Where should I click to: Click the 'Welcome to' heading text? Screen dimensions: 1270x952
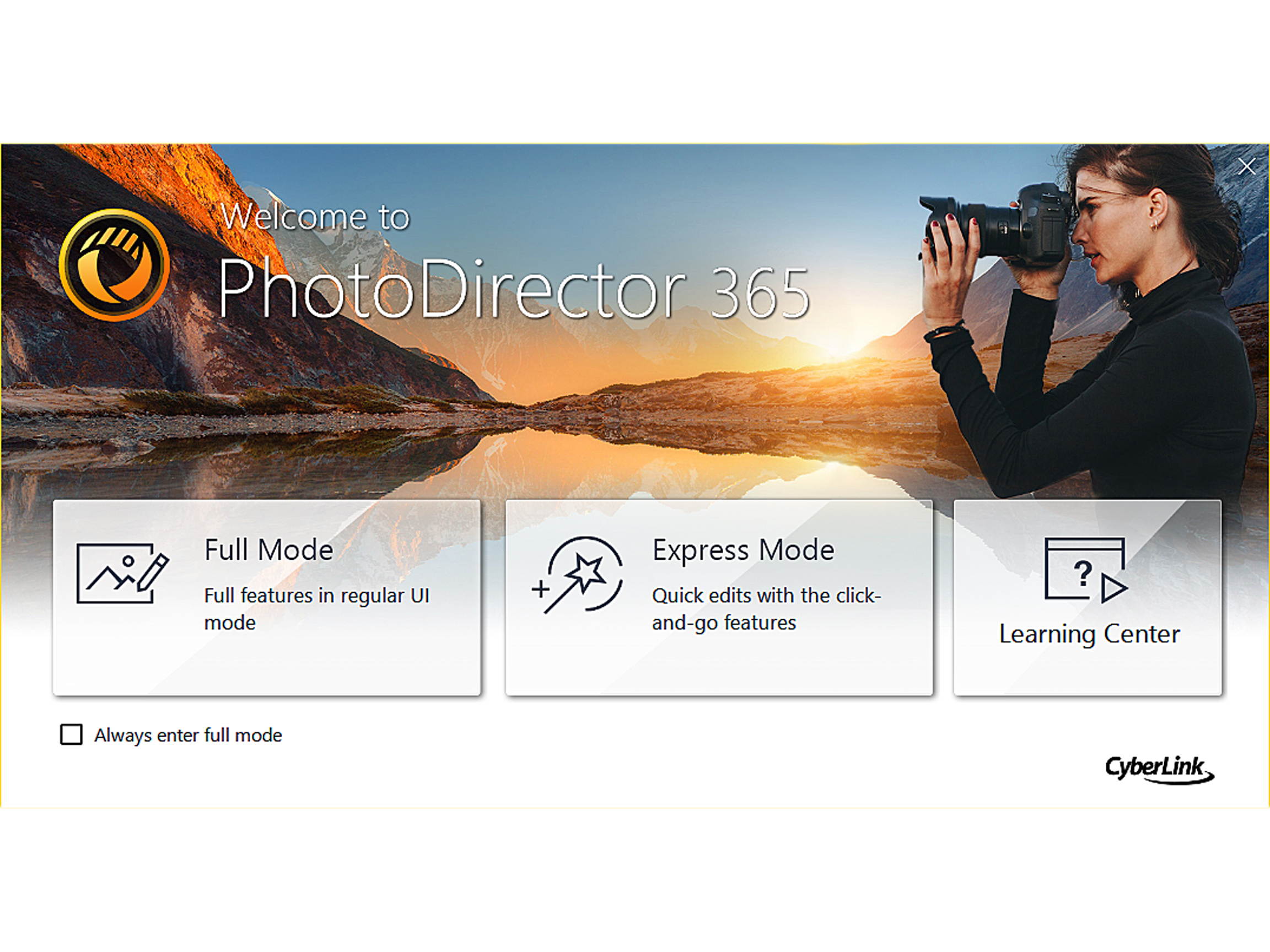[315, 217]
